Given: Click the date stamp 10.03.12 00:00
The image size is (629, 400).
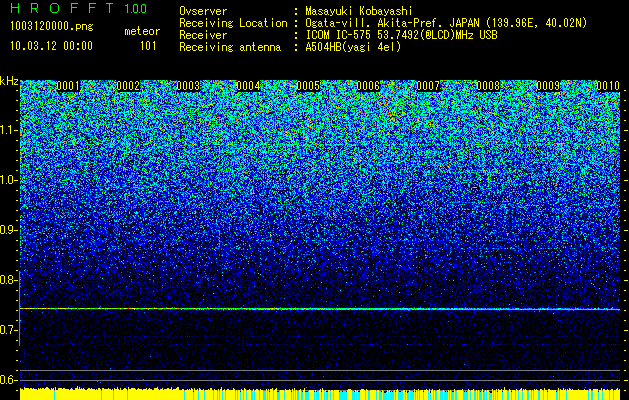Looking at the screenshot, I should [51, 46].
